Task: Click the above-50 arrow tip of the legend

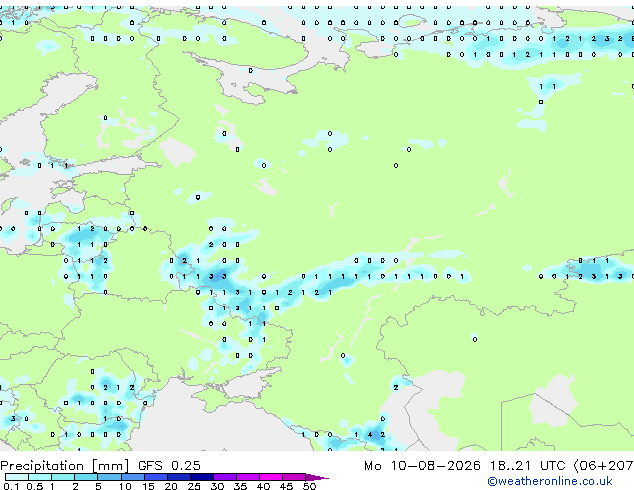Action: (317, 477)
